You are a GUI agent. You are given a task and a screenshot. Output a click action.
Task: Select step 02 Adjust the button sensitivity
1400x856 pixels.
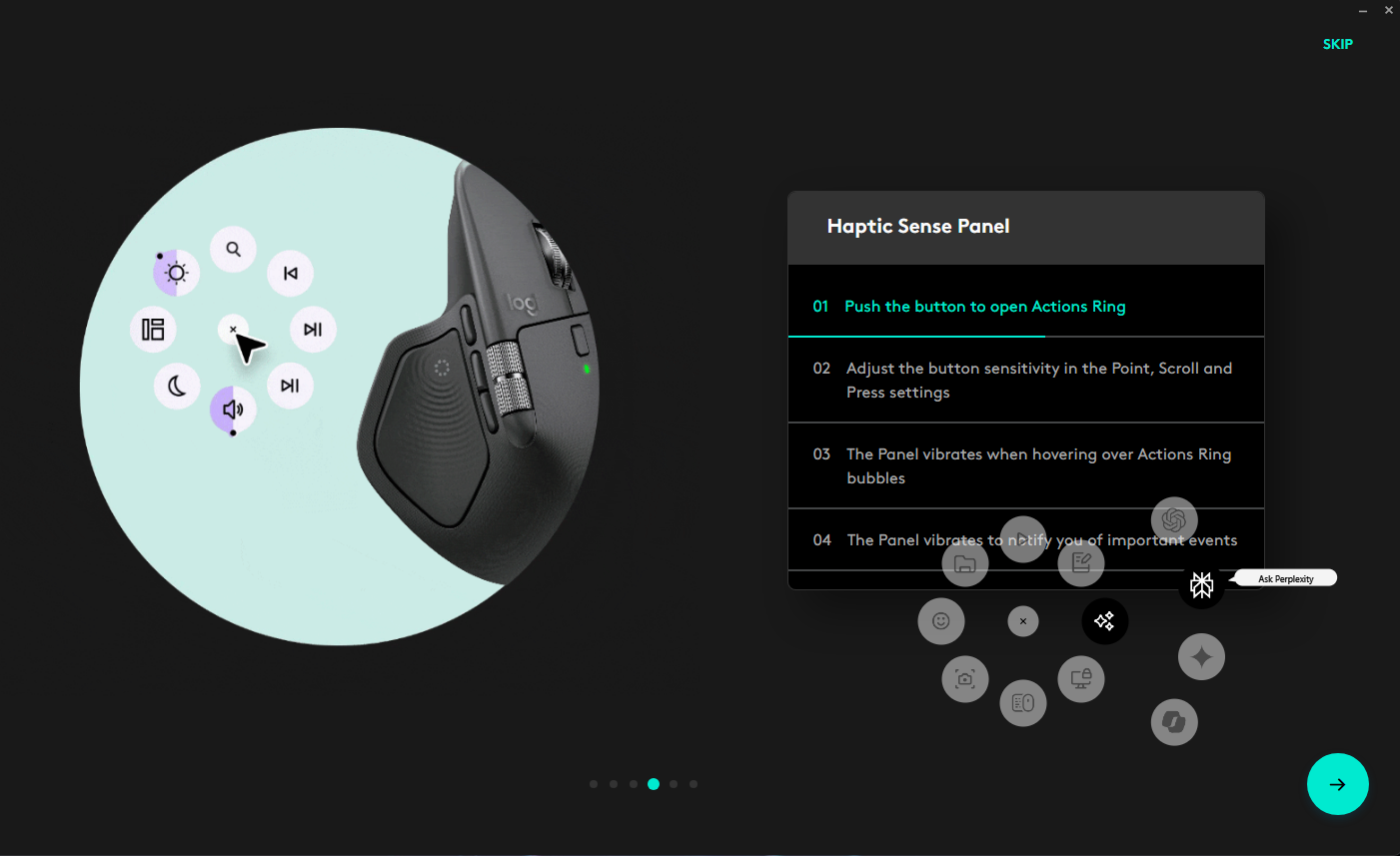coord(1025,381)
